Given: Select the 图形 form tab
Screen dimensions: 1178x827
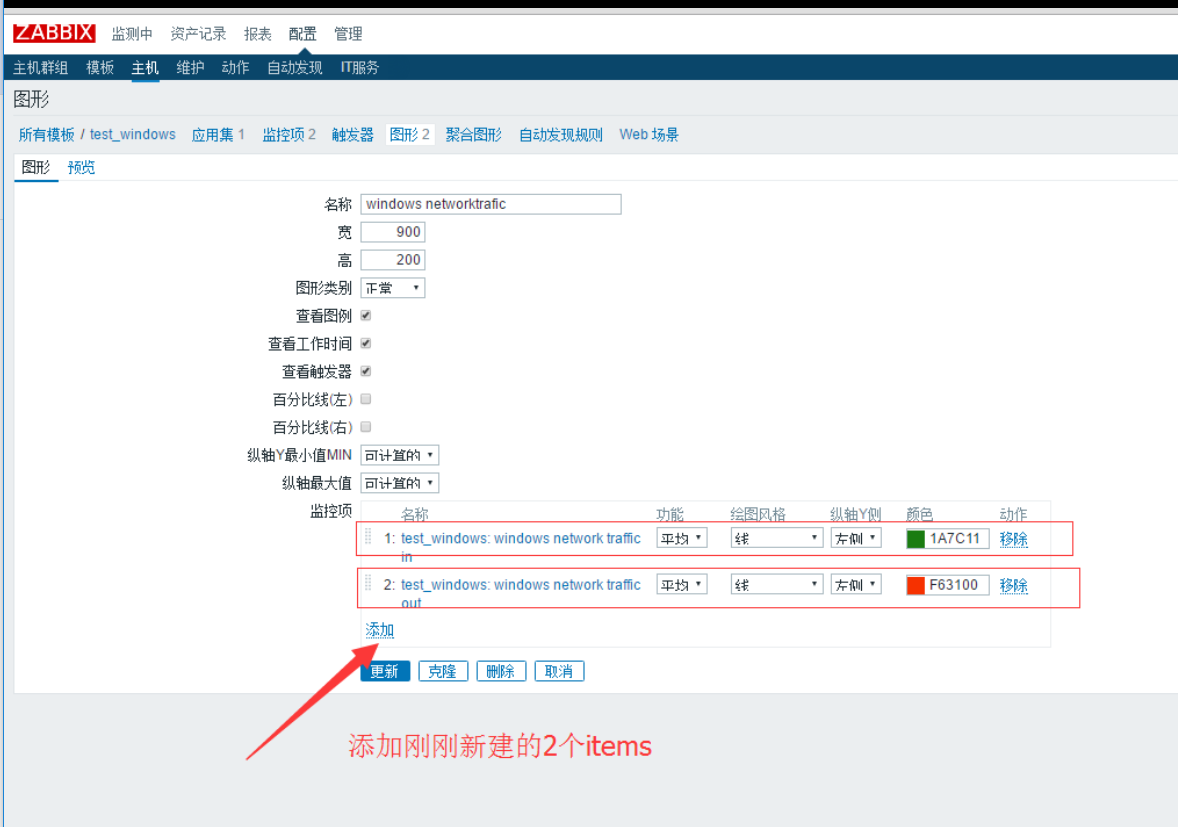Looking at the screenshot, I should pos(35,168).
